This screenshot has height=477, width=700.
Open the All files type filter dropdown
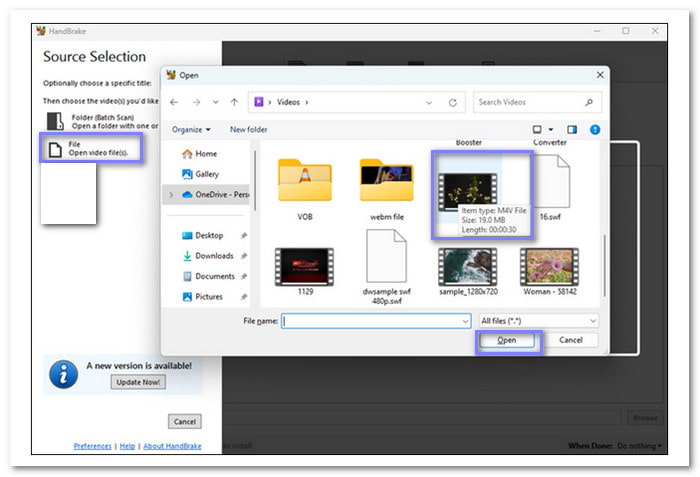[x=538, y=321]
